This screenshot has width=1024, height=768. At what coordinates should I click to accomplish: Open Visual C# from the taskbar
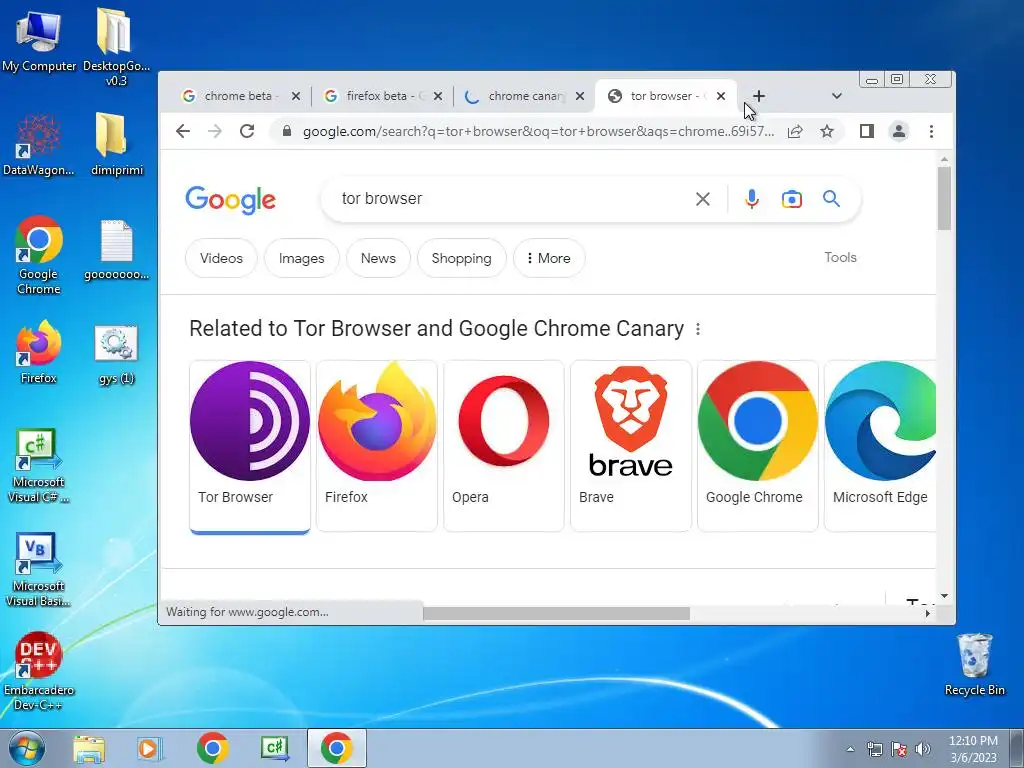tap(275, 748)
